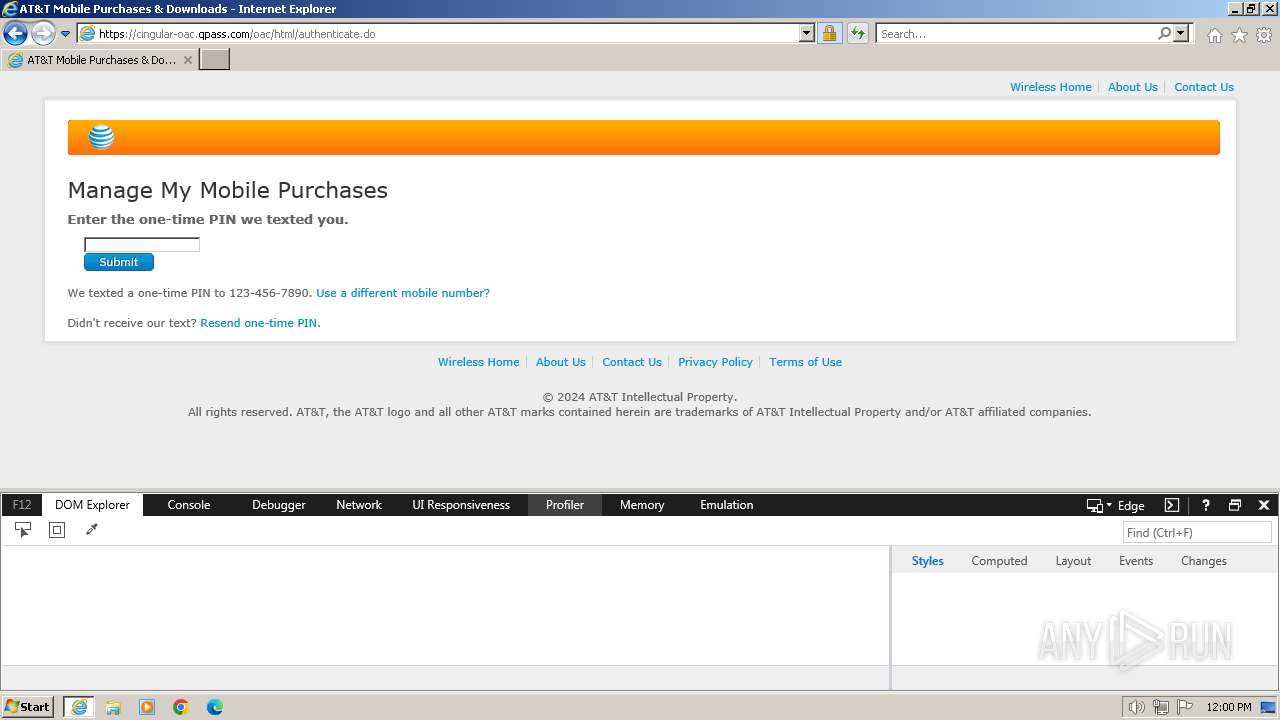Select the AT&T Mobile Purchases browser tab

click(100, 60)
